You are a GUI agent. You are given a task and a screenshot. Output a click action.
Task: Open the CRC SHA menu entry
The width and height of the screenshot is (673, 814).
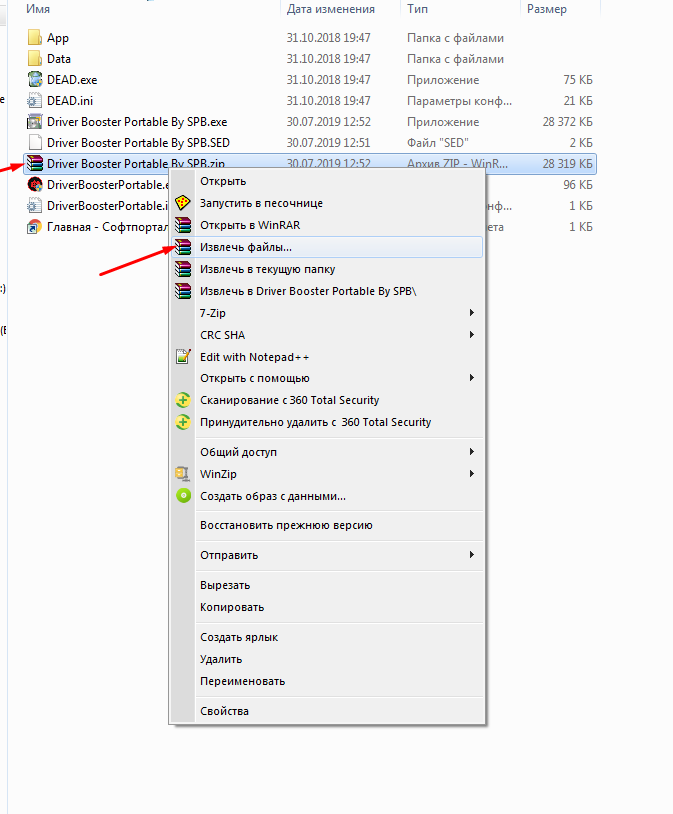pos(327,335)
